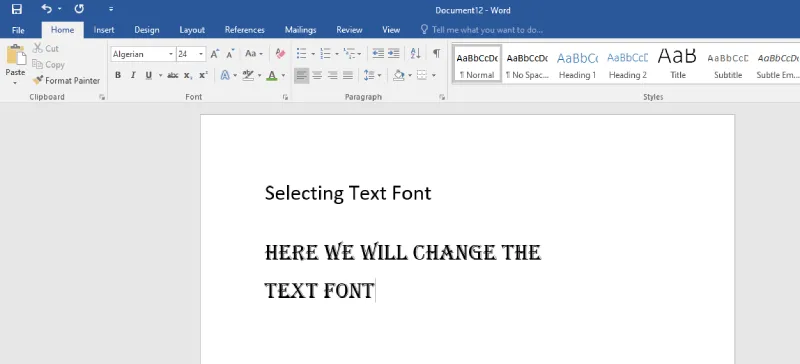Apply the Title style
The width and height of the screenshot is (800, 364).
click(x=678, y=64)
